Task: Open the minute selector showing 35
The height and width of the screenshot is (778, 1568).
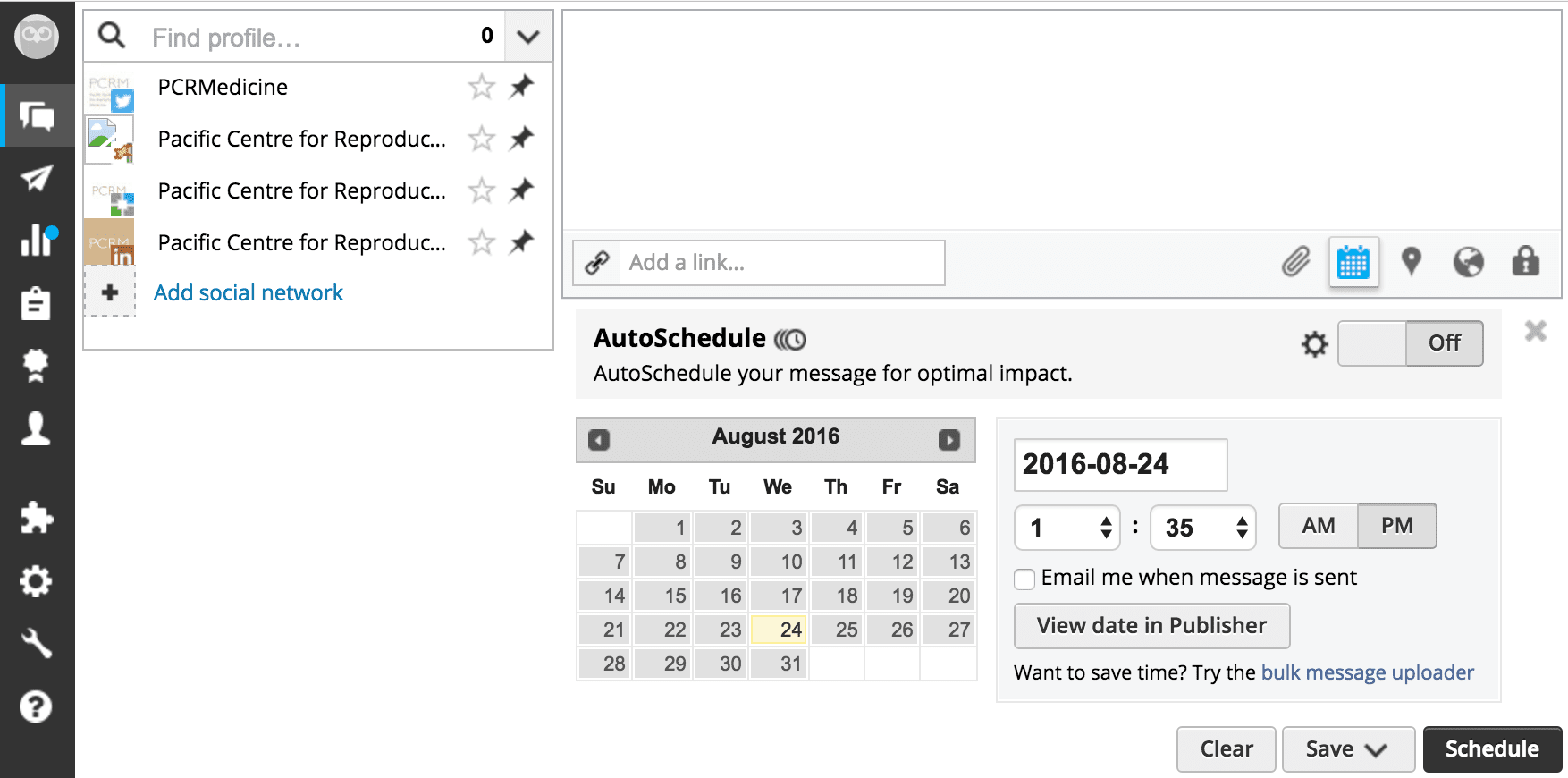Action: (1202, 528)
